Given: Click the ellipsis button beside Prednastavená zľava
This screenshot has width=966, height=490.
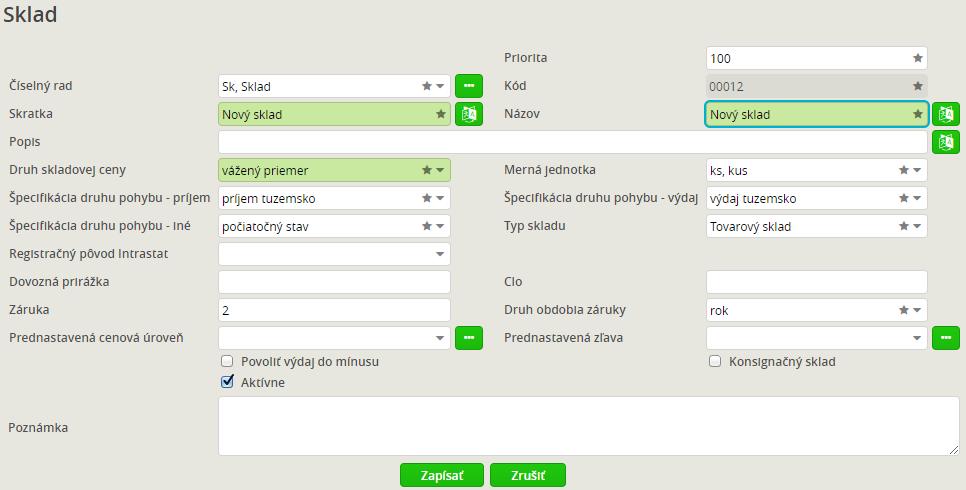Looking at the screenshot, I should (x=946, y=338).
